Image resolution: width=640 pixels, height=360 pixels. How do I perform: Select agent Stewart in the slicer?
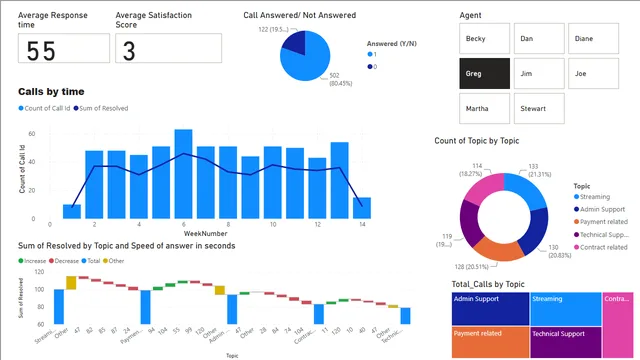[539, 109]
